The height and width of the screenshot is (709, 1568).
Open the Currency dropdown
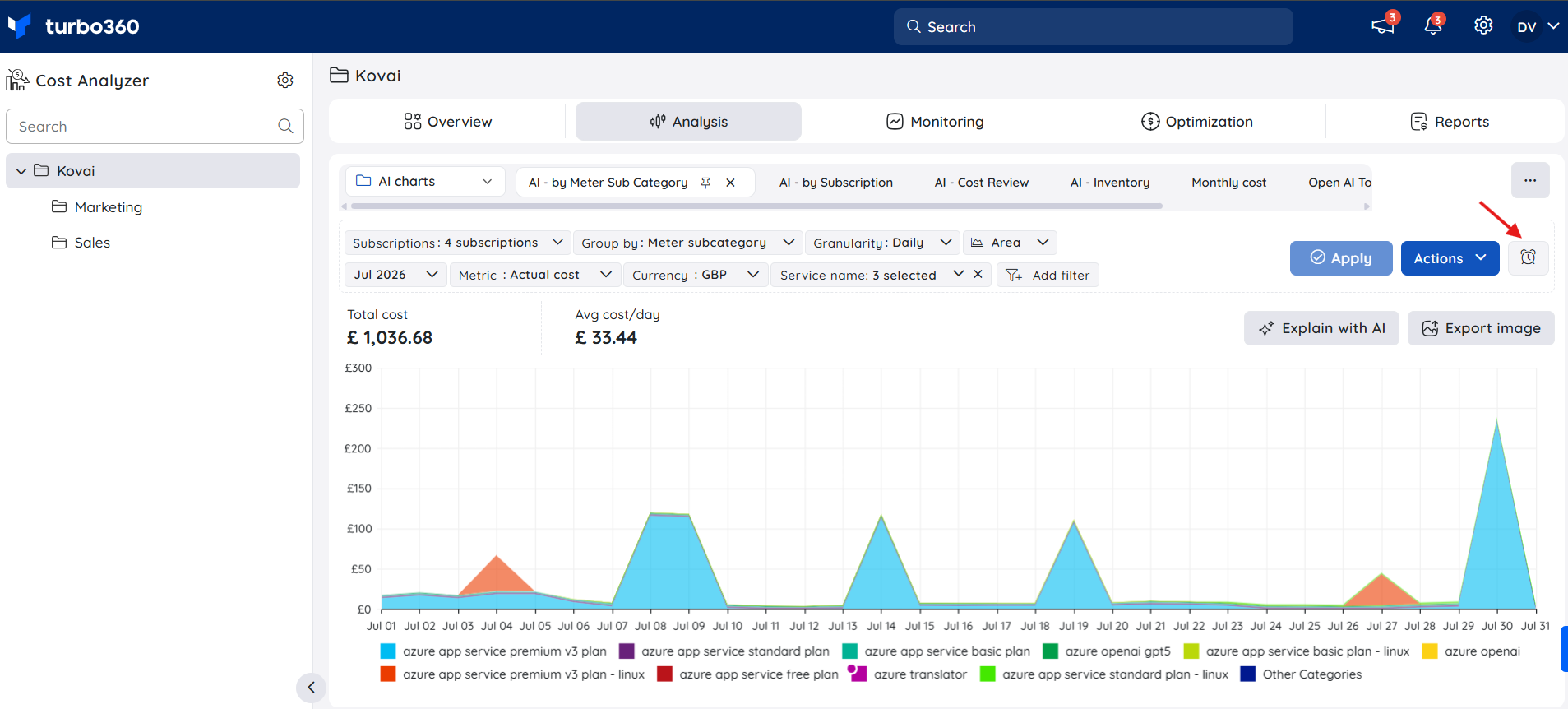(695, 275)
